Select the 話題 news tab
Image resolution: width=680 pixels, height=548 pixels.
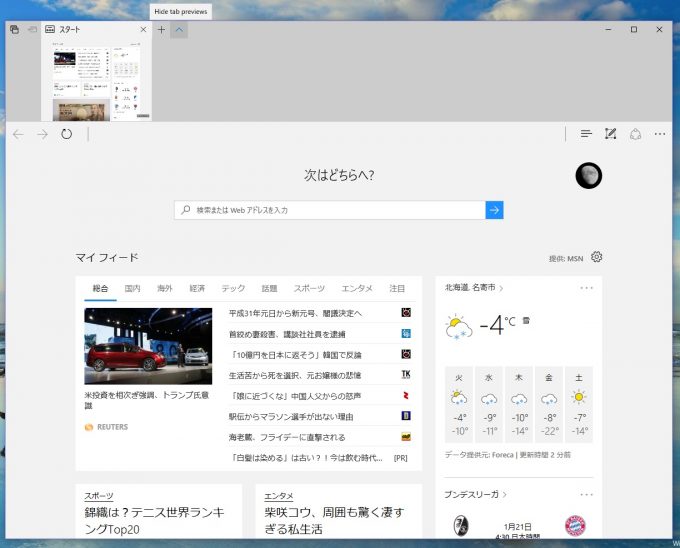269,288
